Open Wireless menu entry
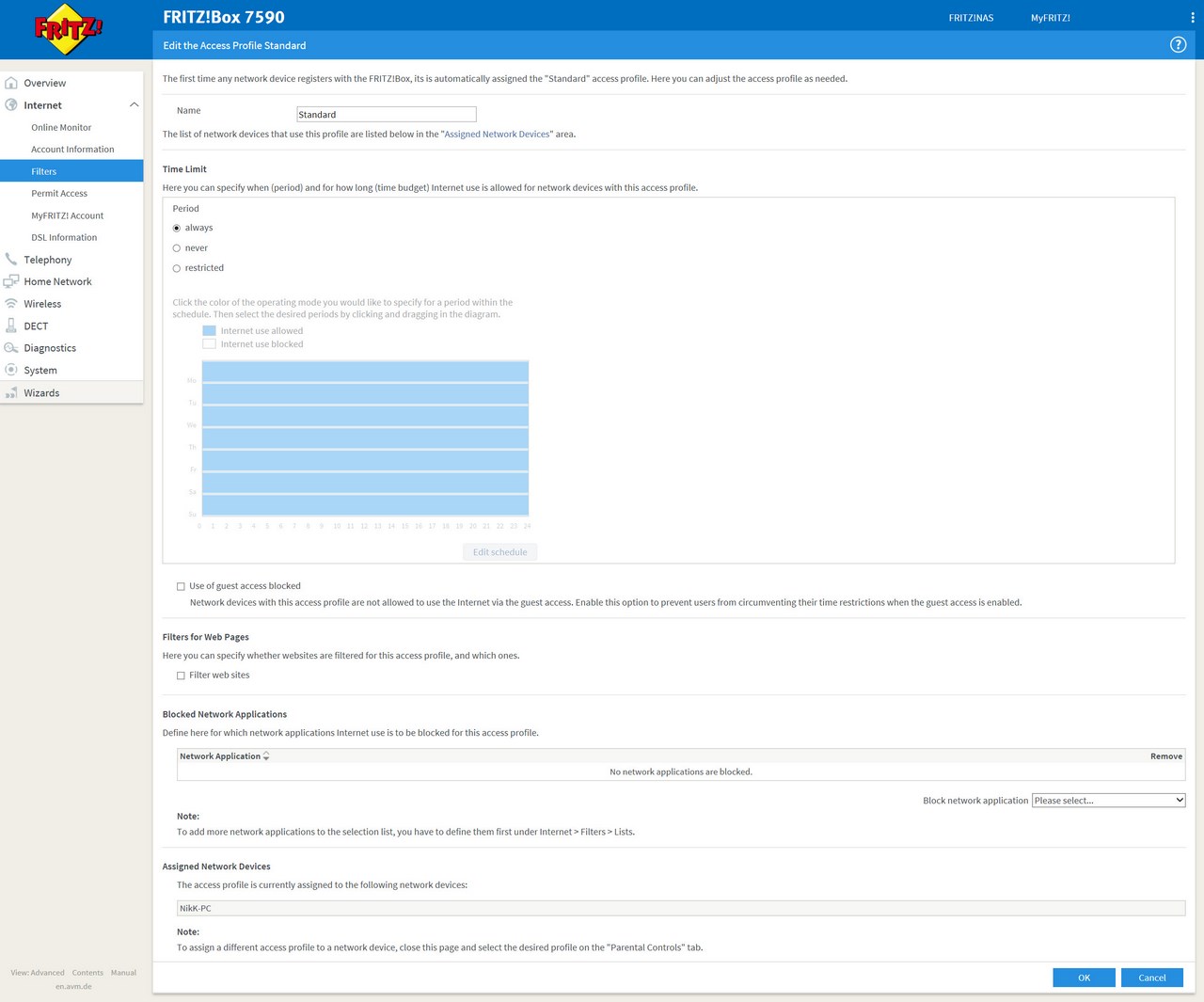This screenshot has width=1204, height=1002. tap(42, 304)
